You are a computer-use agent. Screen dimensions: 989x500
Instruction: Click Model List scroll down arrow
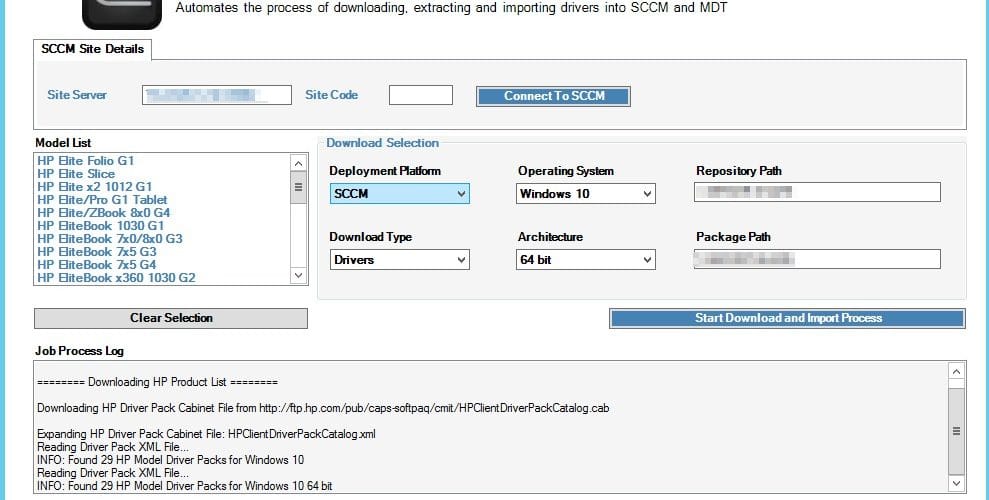pyautogui.click(x=298, y=275)
